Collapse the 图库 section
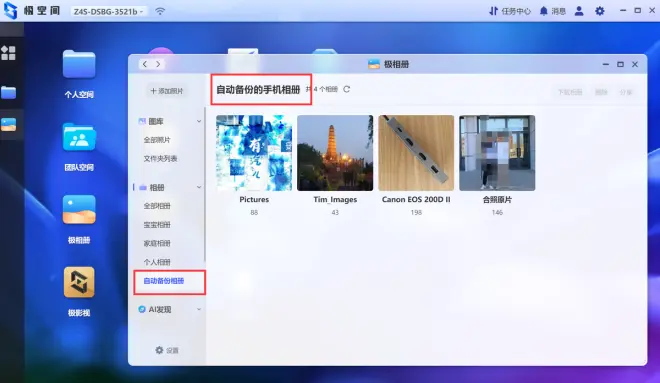 [199, 121]
